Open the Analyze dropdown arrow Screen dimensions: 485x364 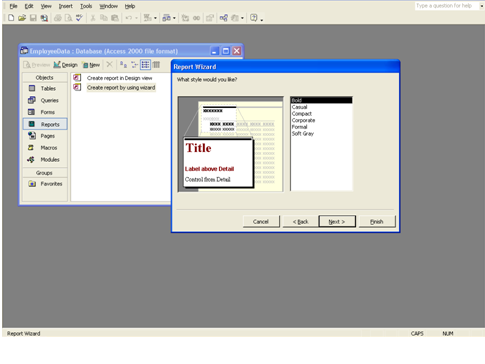(174, 18)
